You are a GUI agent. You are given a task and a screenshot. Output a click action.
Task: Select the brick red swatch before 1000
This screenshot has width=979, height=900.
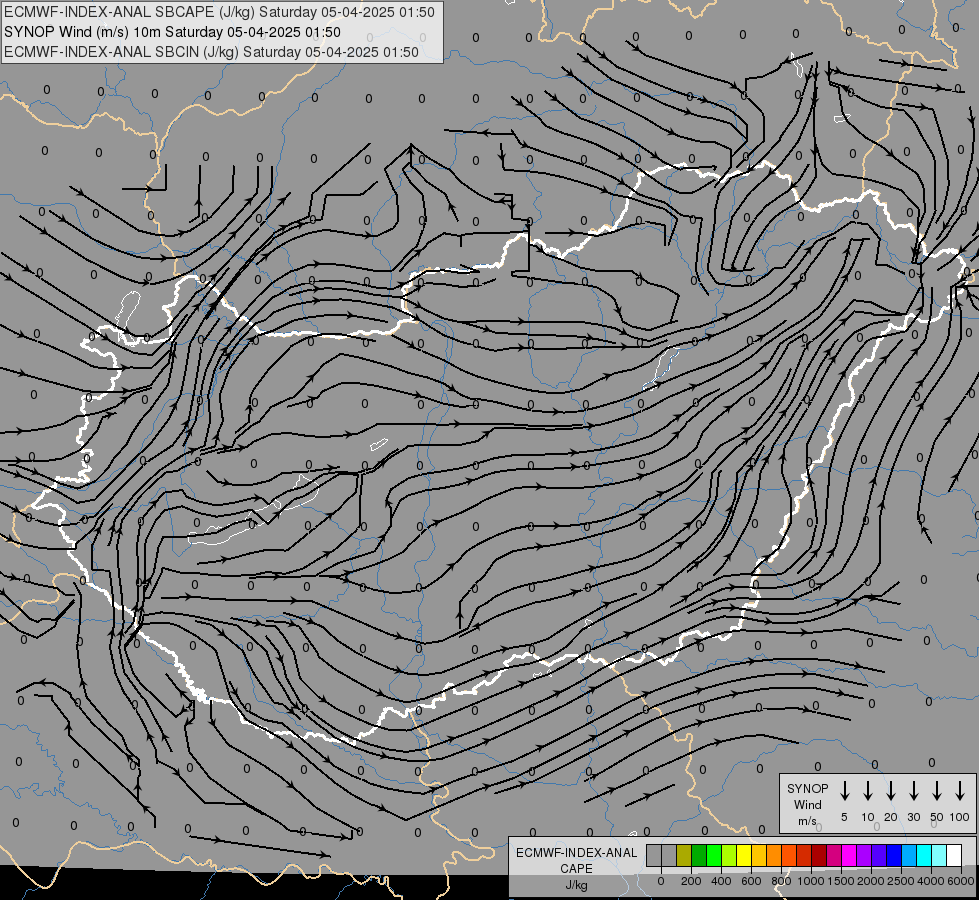click(804, 855)
